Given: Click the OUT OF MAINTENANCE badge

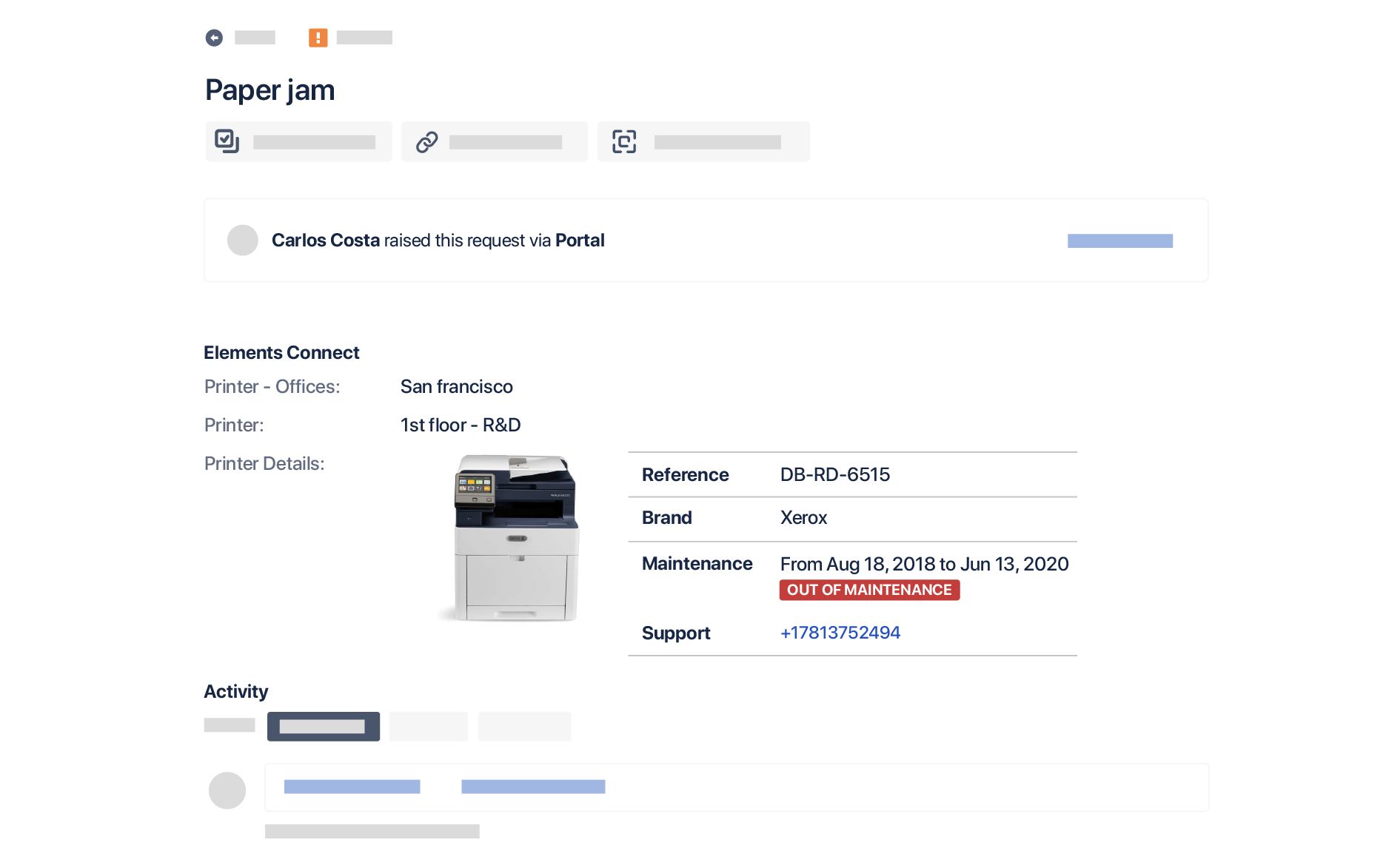Looking at the screenshot, I should [x=869, y=590].
